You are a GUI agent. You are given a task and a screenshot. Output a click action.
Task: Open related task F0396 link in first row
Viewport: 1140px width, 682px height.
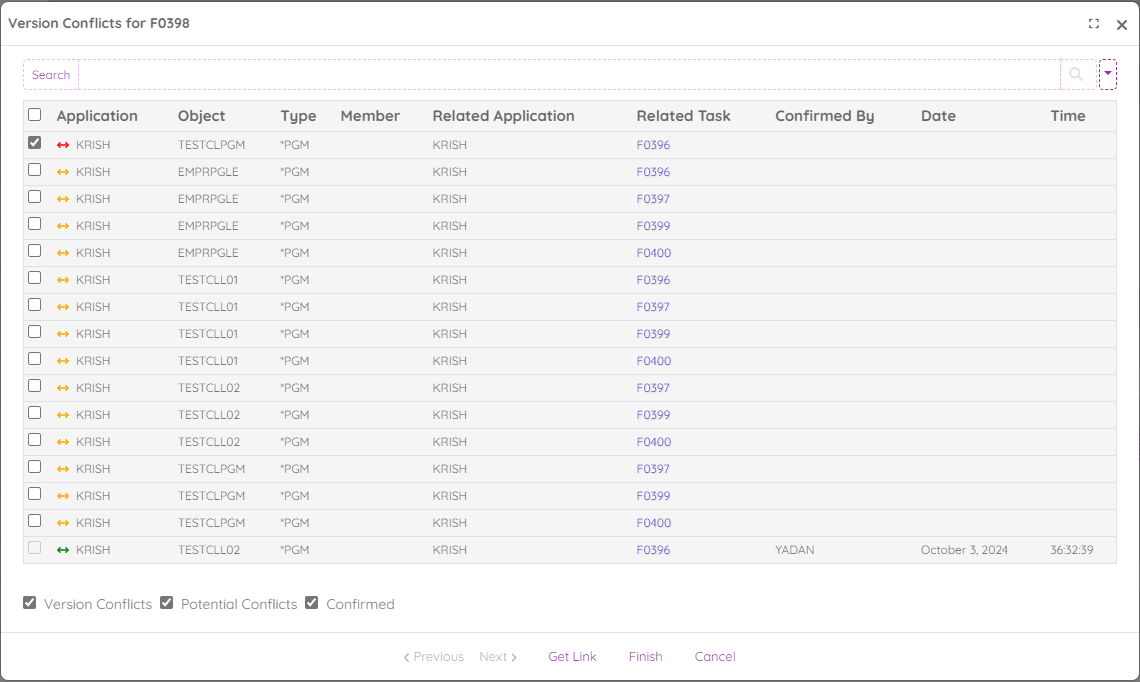(x=653, y=145)
